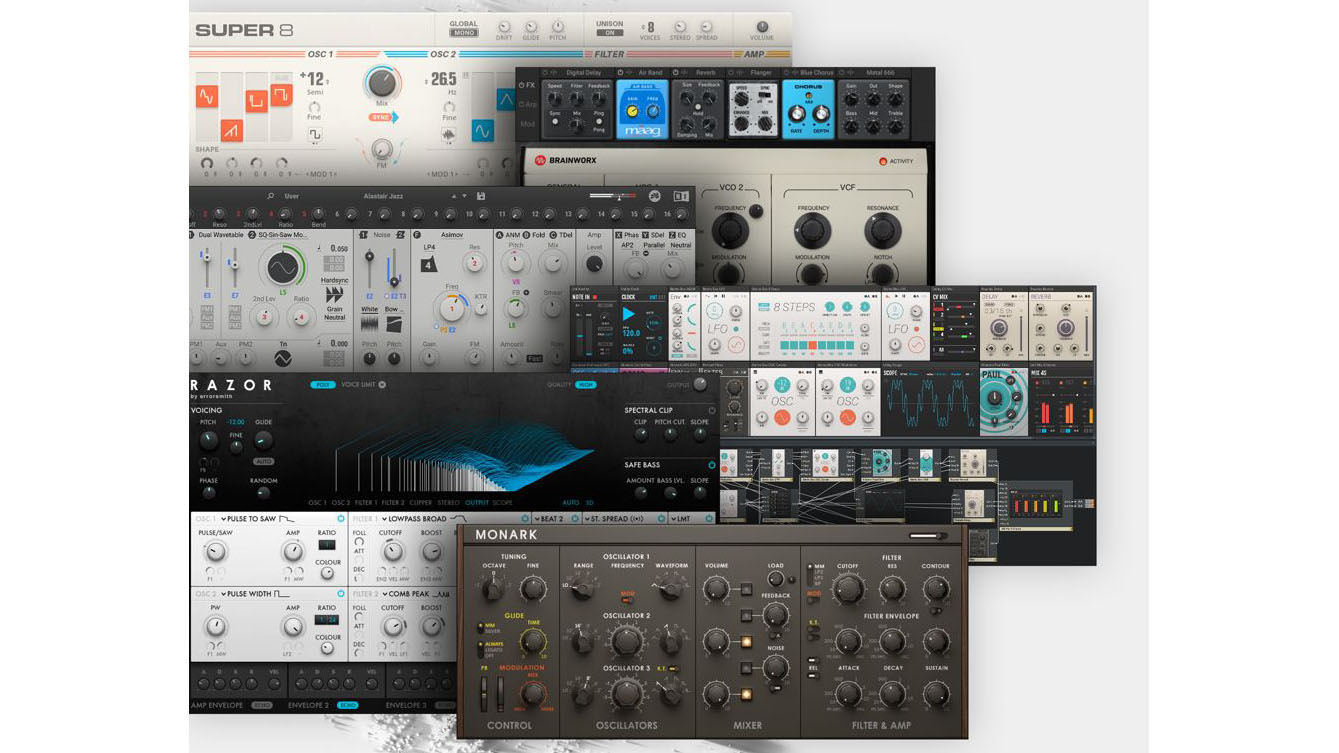Step to the previous preset with the up arrow
Viewport: 1339px width, 753px height.
[x=453, y=196]
